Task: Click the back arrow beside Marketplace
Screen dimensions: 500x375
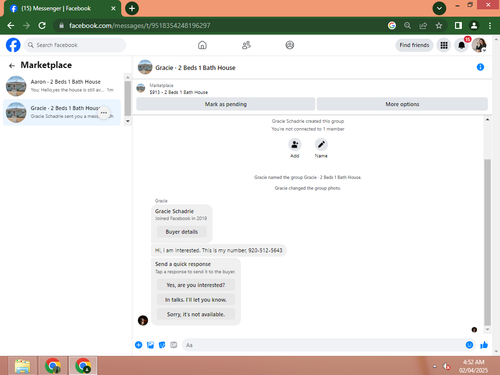Action: pyautogui.click(x=12, y=66)
